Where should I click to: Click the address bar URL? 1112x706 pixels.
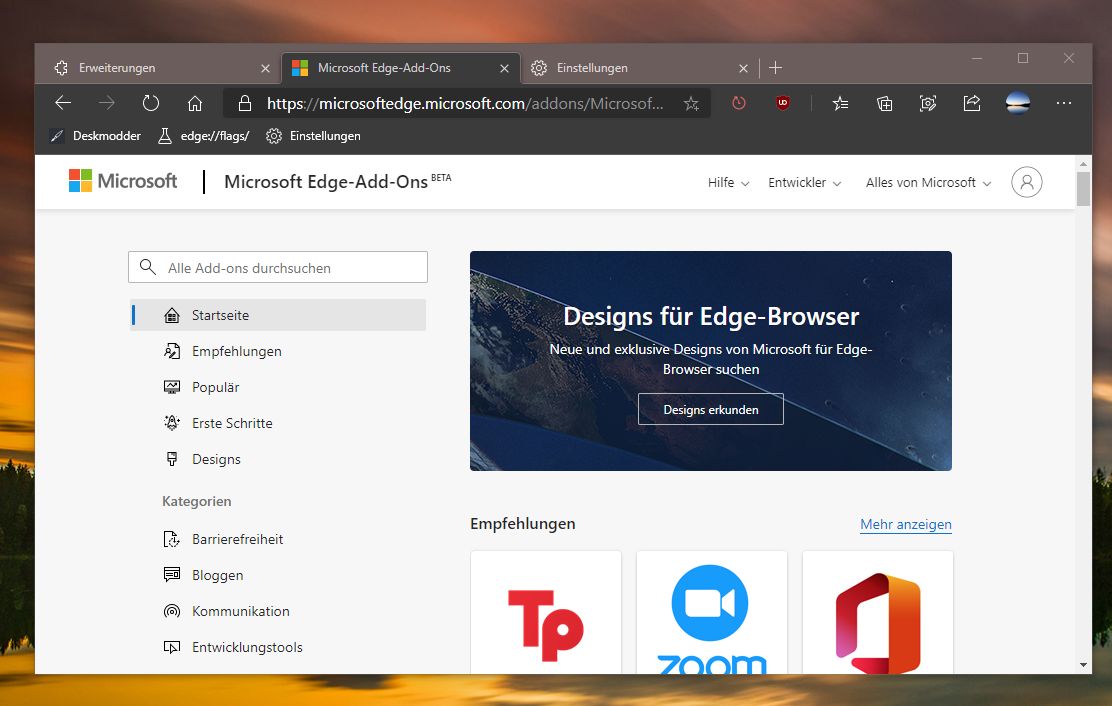point(465,103)
